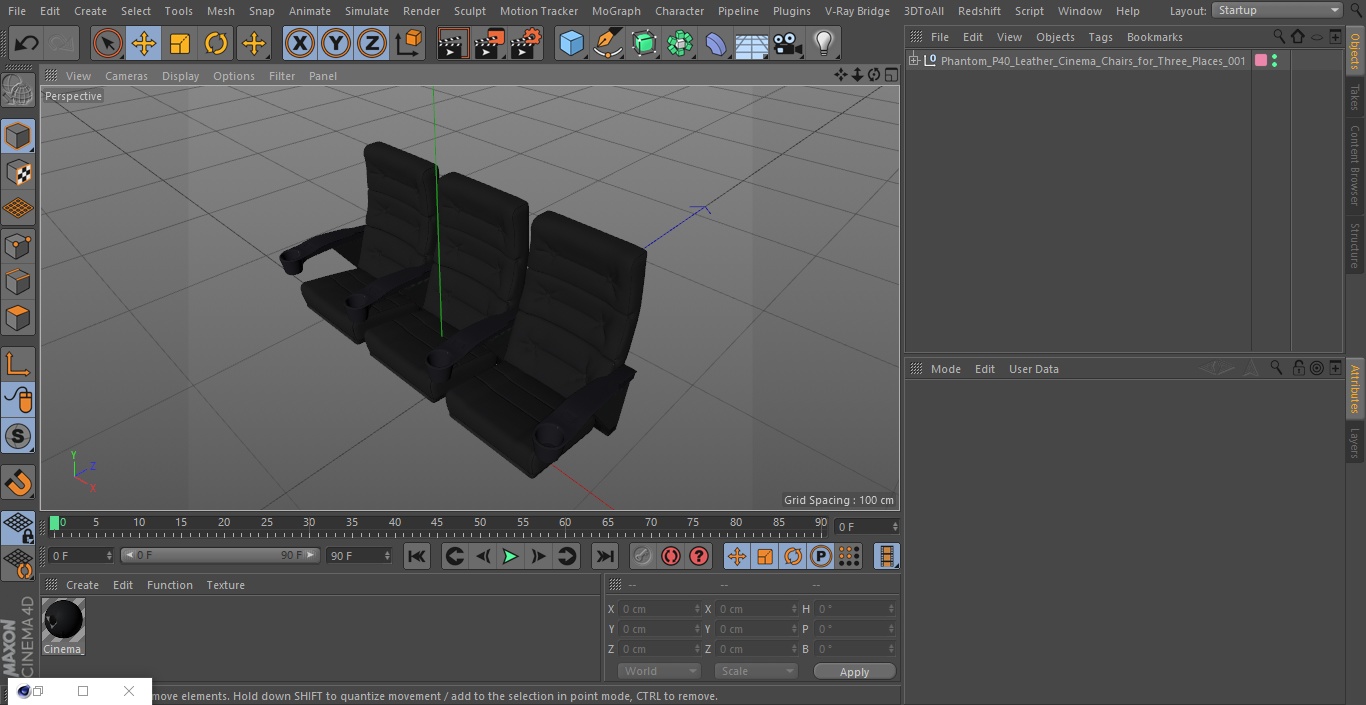The height and width of the screenshot is (705, 1366).
Task: Toggle X axis lock
Action: (x=299, y=43)
